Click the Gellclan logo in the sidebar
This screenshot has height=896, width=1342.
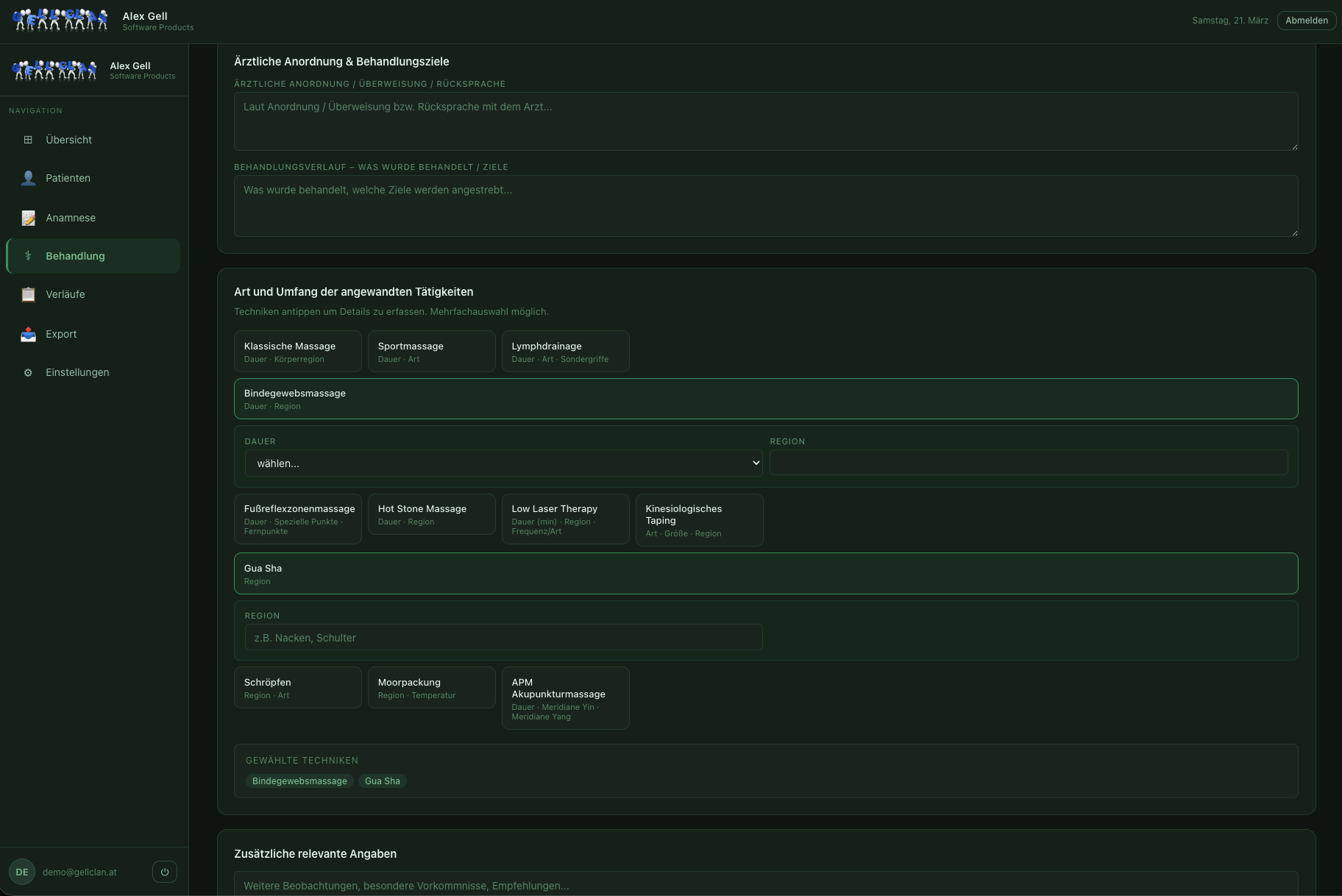click(x=55, y=70)
